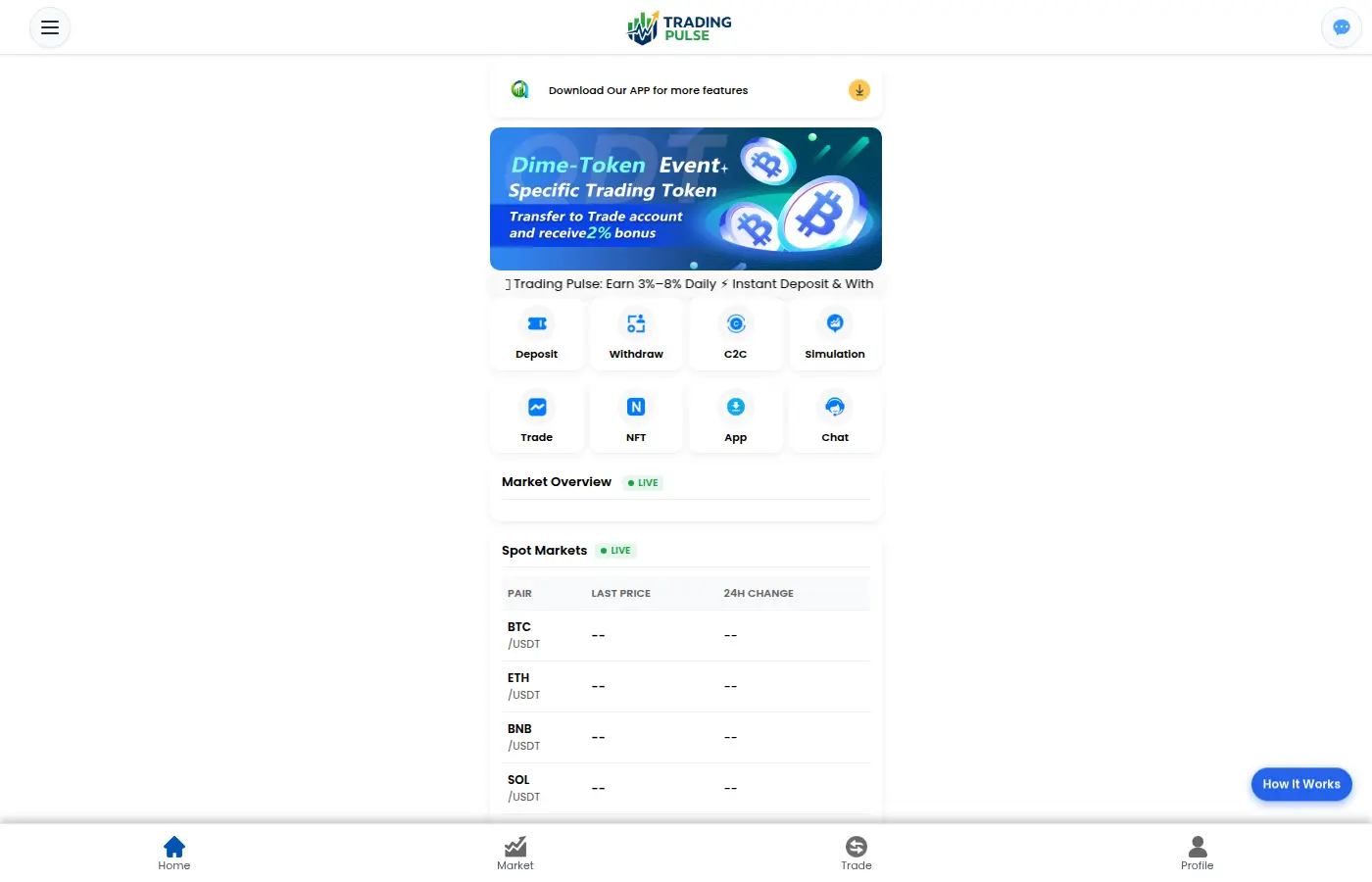Click the app download arrow icon
1372x882 pixels.
[859, 90]
